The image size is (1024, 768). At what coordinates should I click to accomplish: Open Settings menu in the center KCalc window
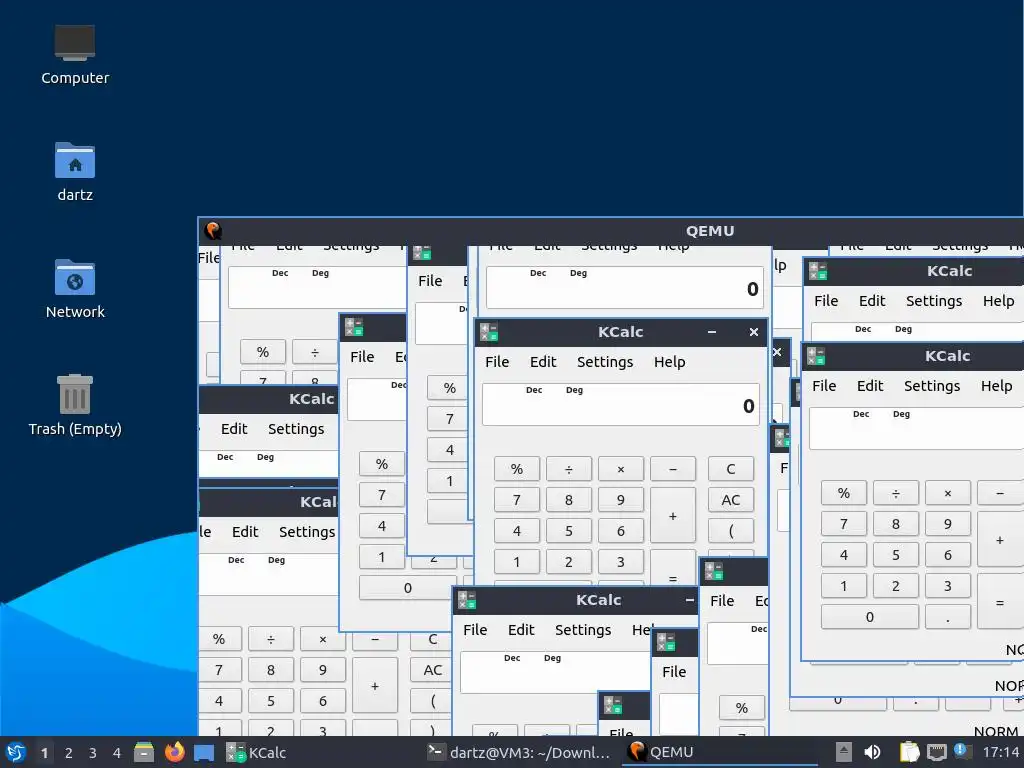point(605,362)
